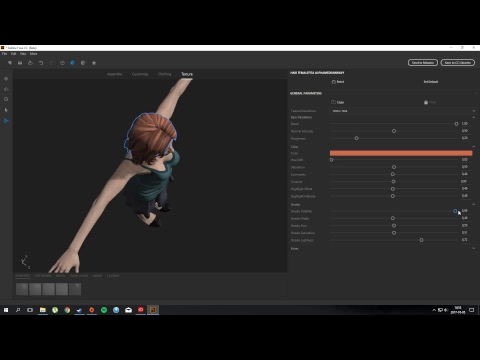
Task: Click the Streaks Hue slider handle
Action: point(394,226)
